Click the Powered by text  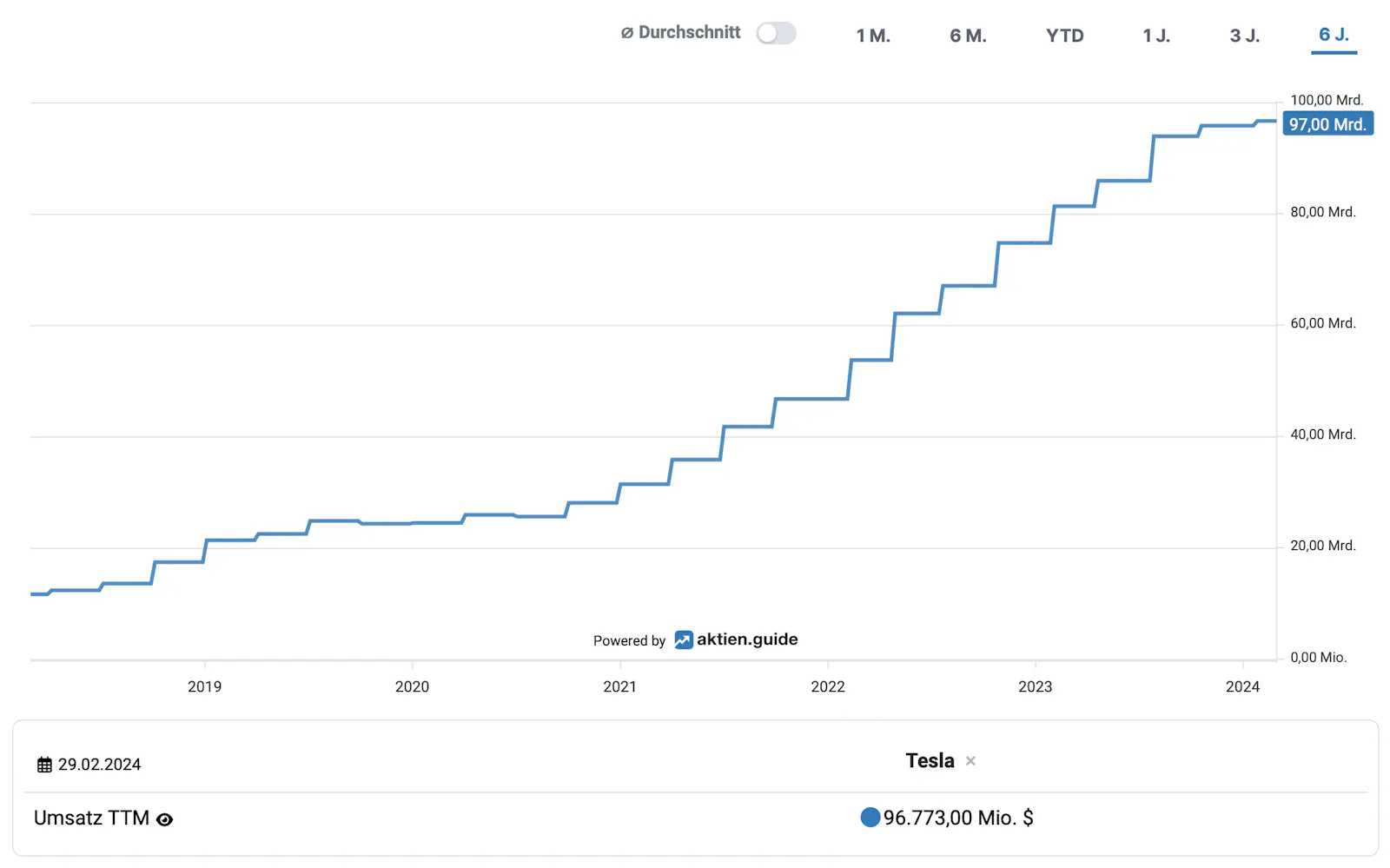click(629, 641)
